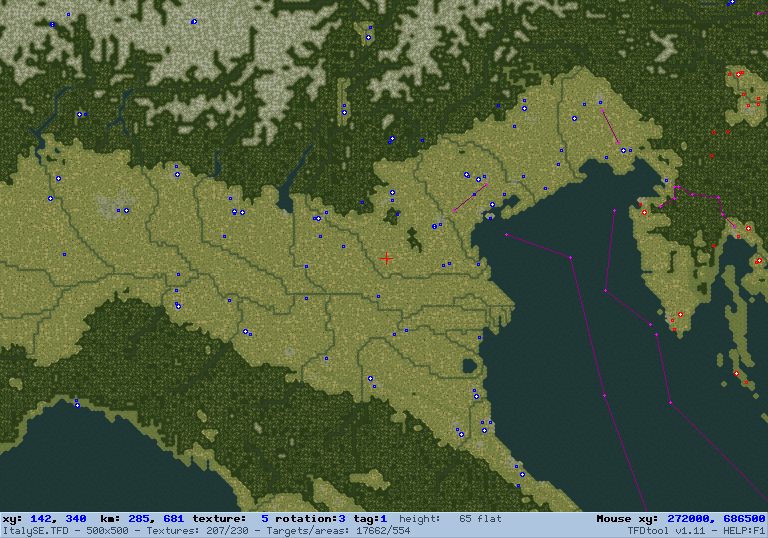Screen dimensions: 768x538
Task: Click the 'texture: 5' status value
Action: [230, 519]
